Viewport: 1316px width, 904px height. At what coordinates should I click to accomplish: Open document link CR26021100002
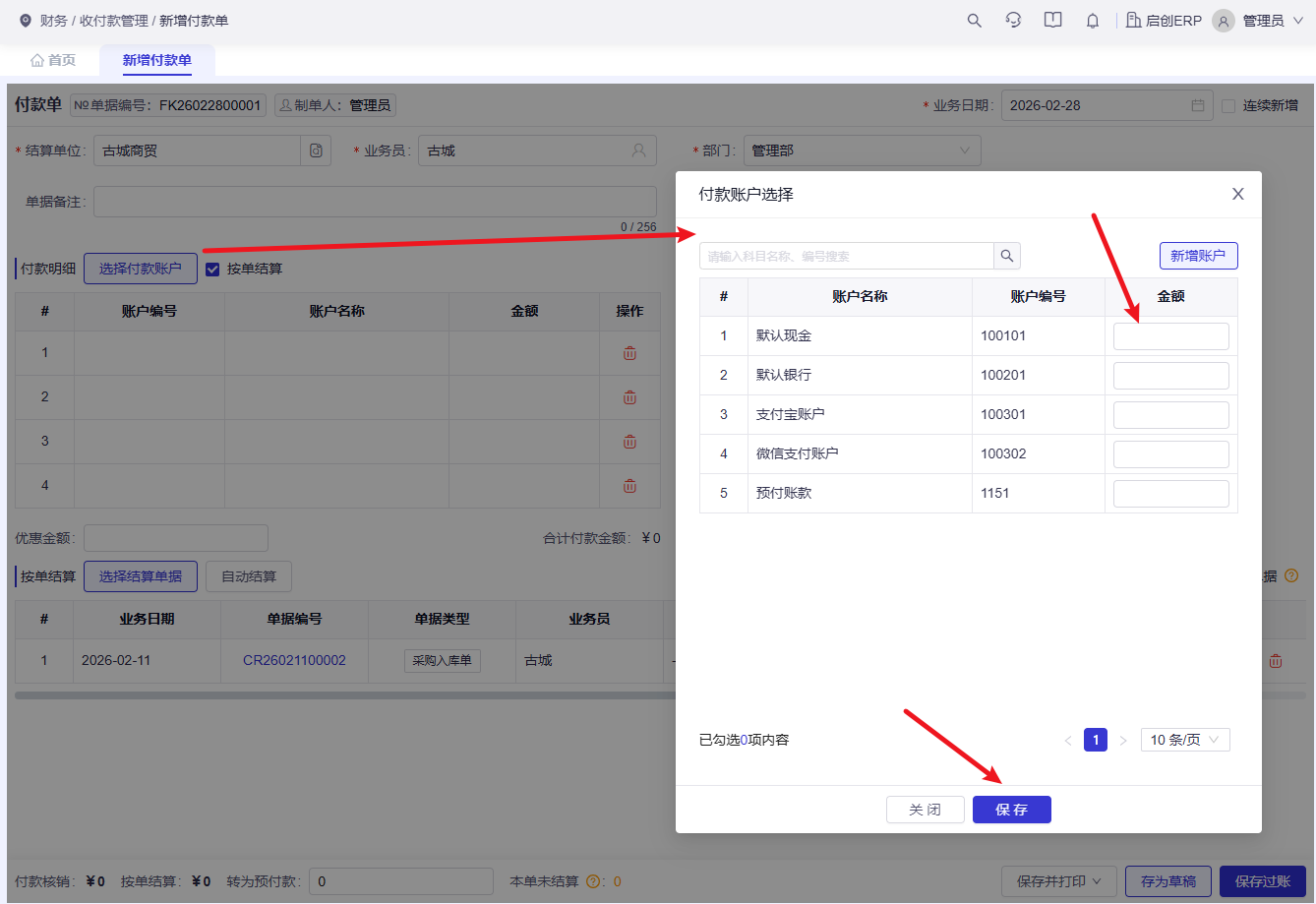(x=294, y=660)
